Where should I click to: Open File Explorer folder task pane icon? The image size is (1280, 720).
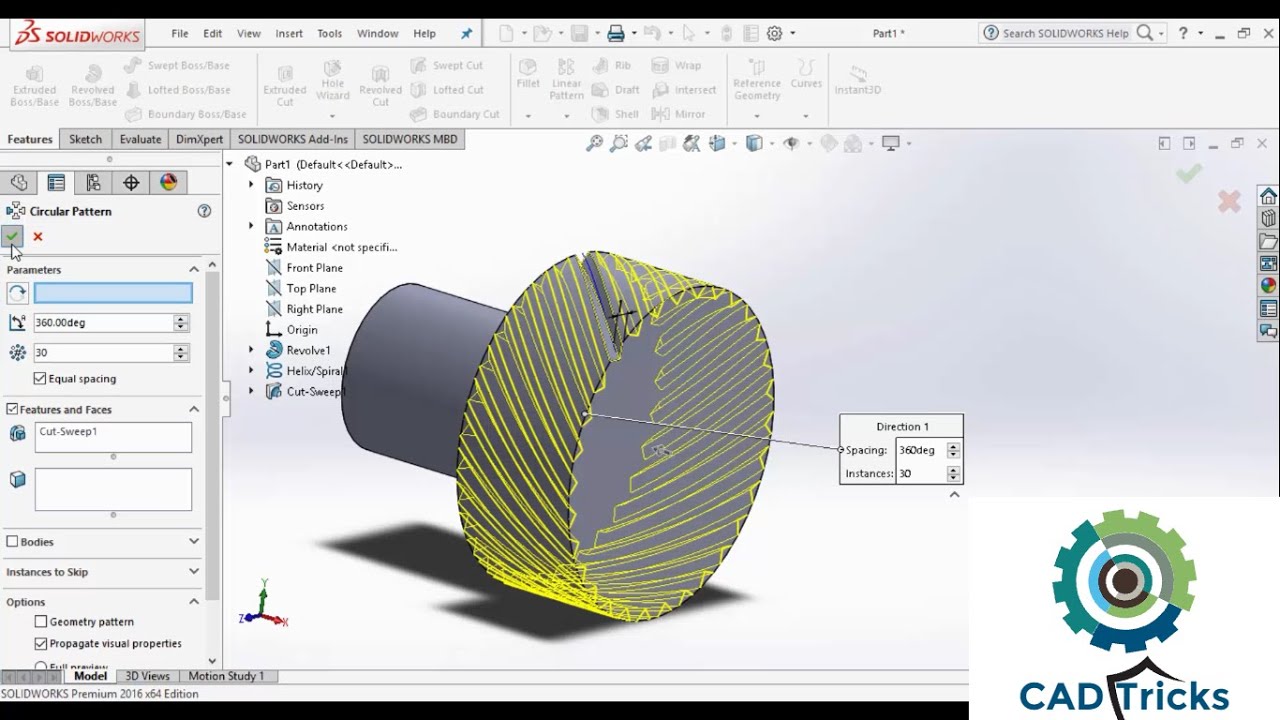1268,241
